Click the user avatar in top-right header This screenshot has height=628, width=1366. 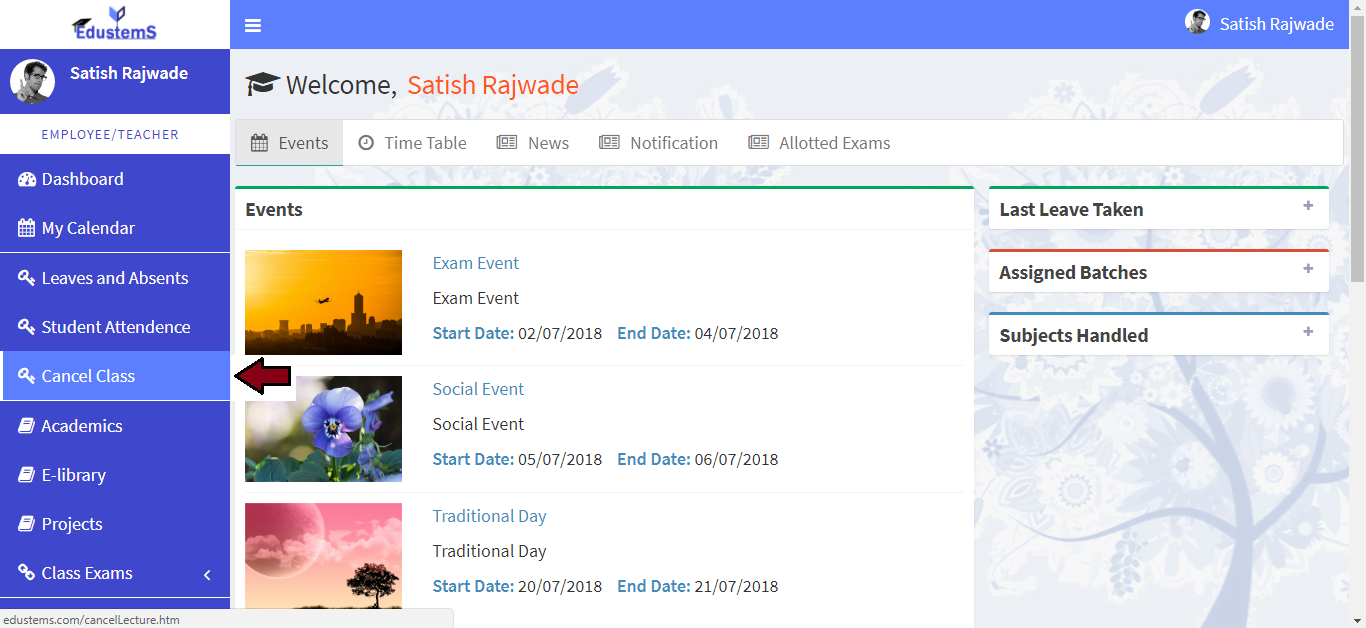click(1197, 23)
